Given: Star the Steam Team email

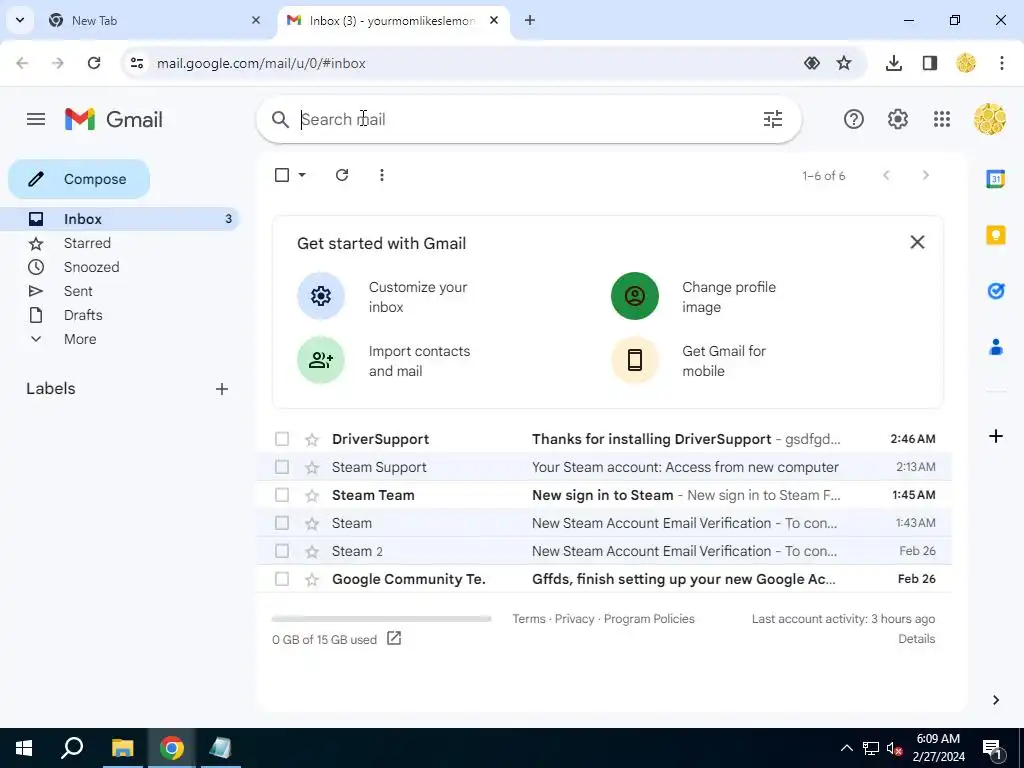Looking at the screenshot, I should (x=312, y=496).
